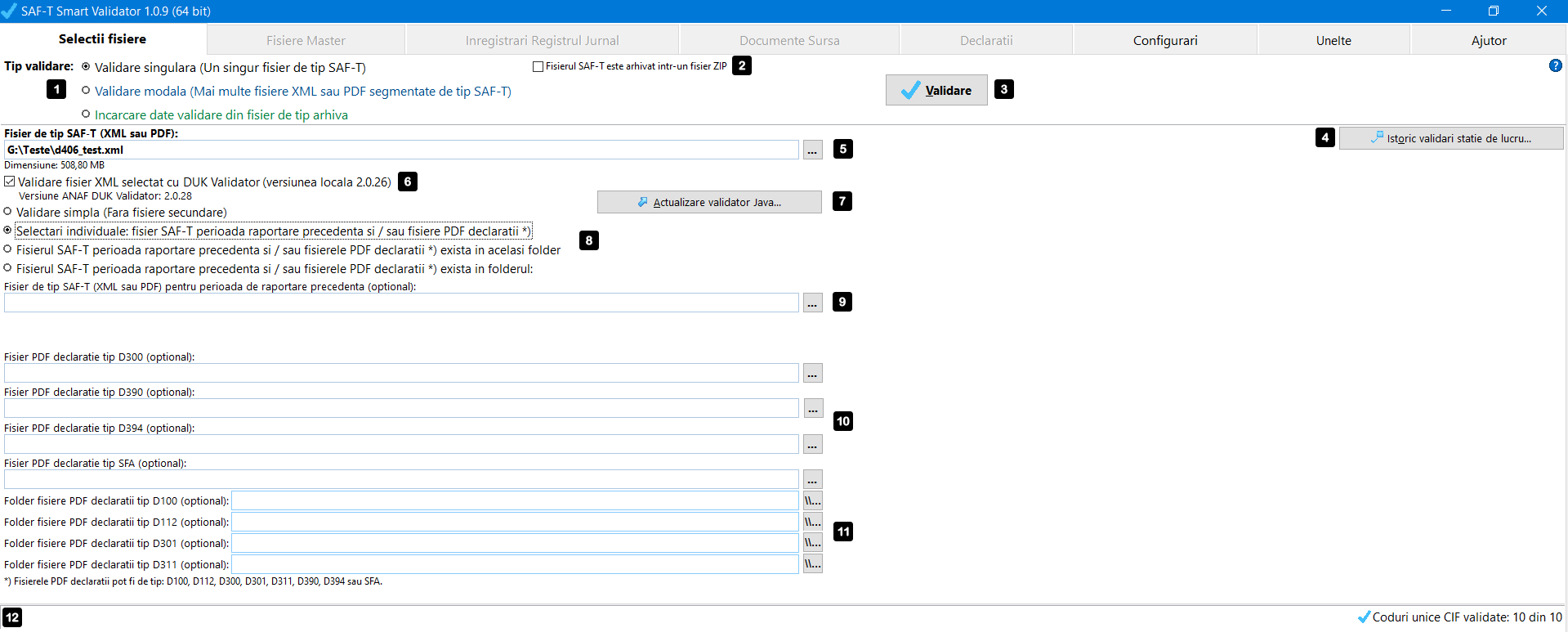Viewport: 1568px width, 637px height.
Task: Open the Ajutor tab
Action: tap(1489, 41)
